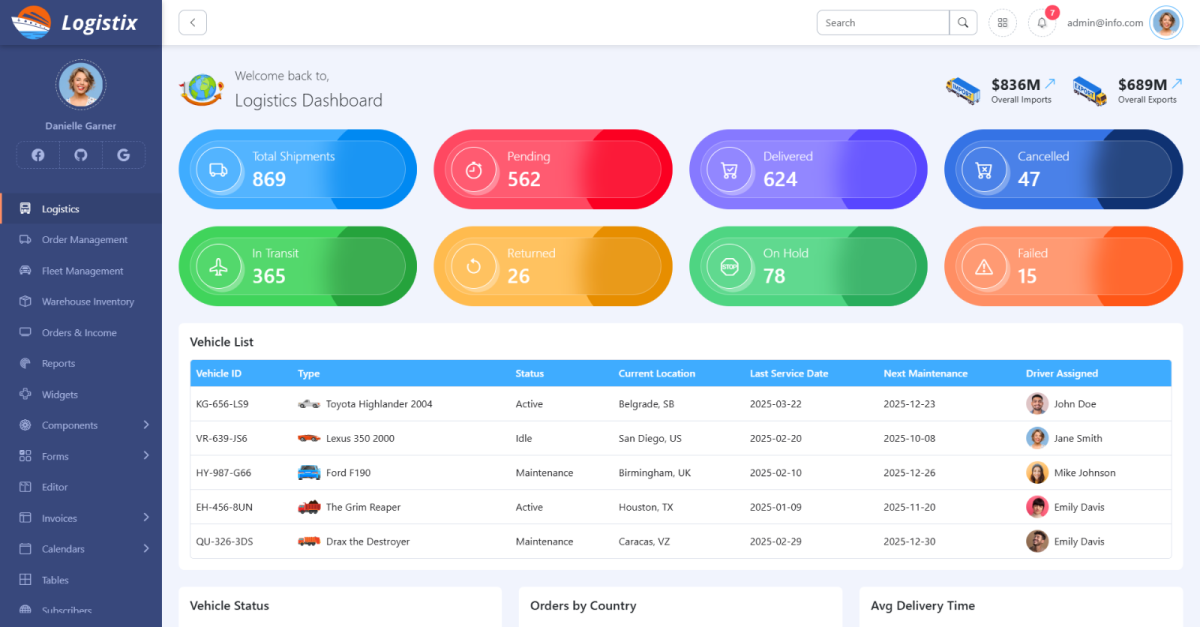Click the truck icon on Total Shipments card
The width and height of the screenshot is (1200, 627).
point(218,170)
